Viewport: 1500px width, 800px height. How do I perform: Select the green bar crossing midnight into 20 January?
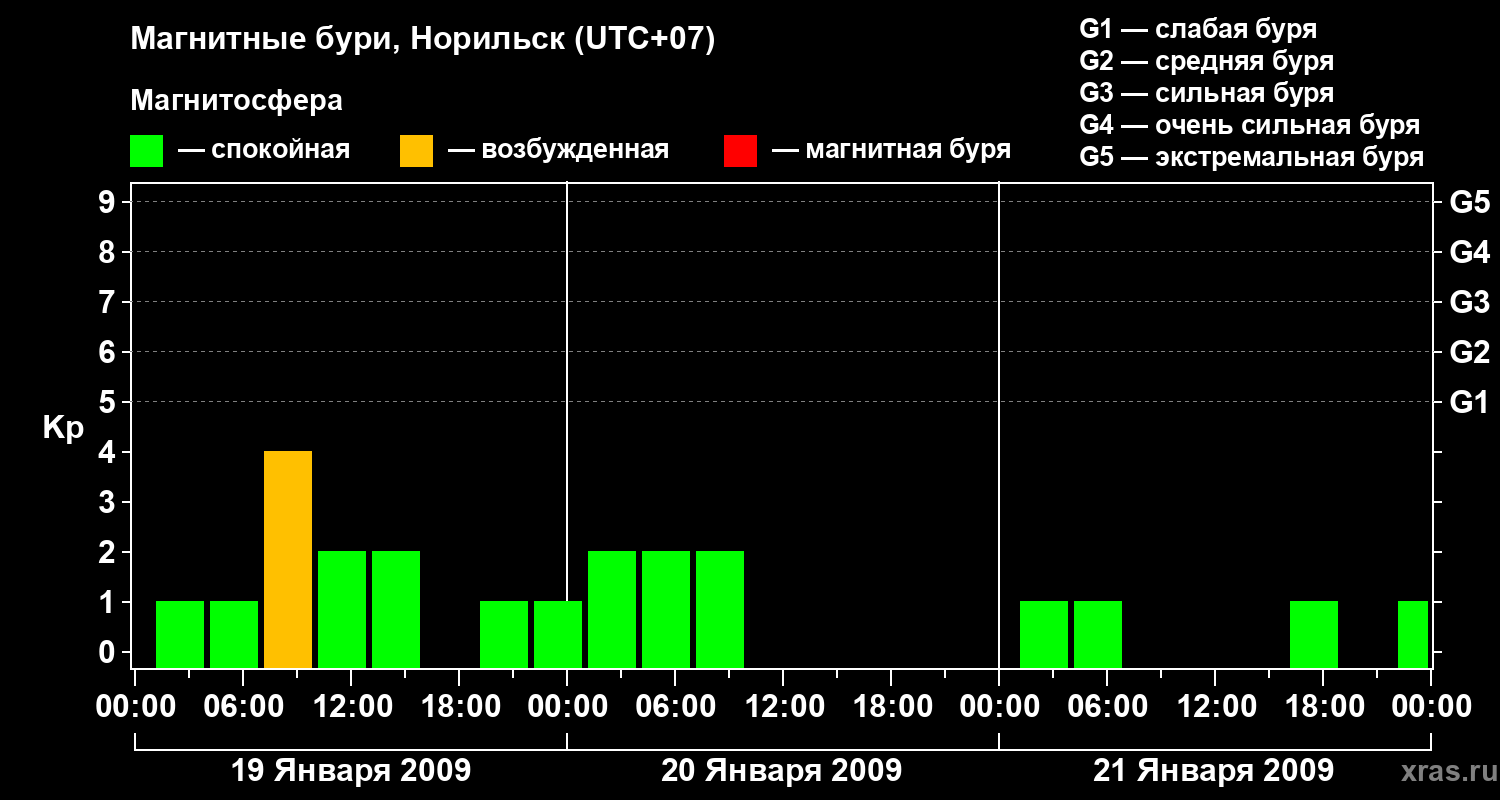[x=558, y=634]
